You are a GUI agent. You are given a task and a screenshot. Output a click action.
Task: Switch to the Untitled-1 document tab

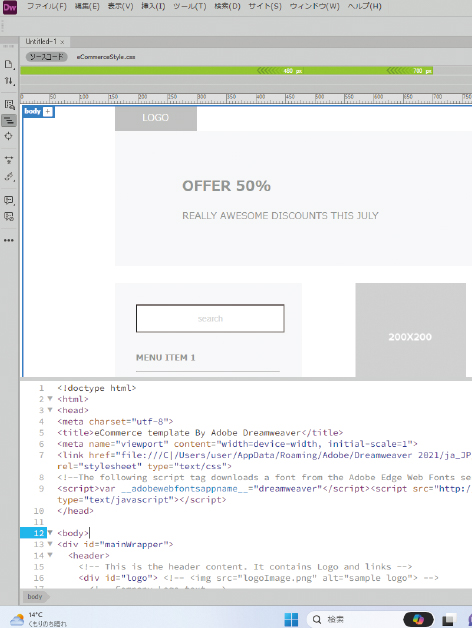[40, 42]
